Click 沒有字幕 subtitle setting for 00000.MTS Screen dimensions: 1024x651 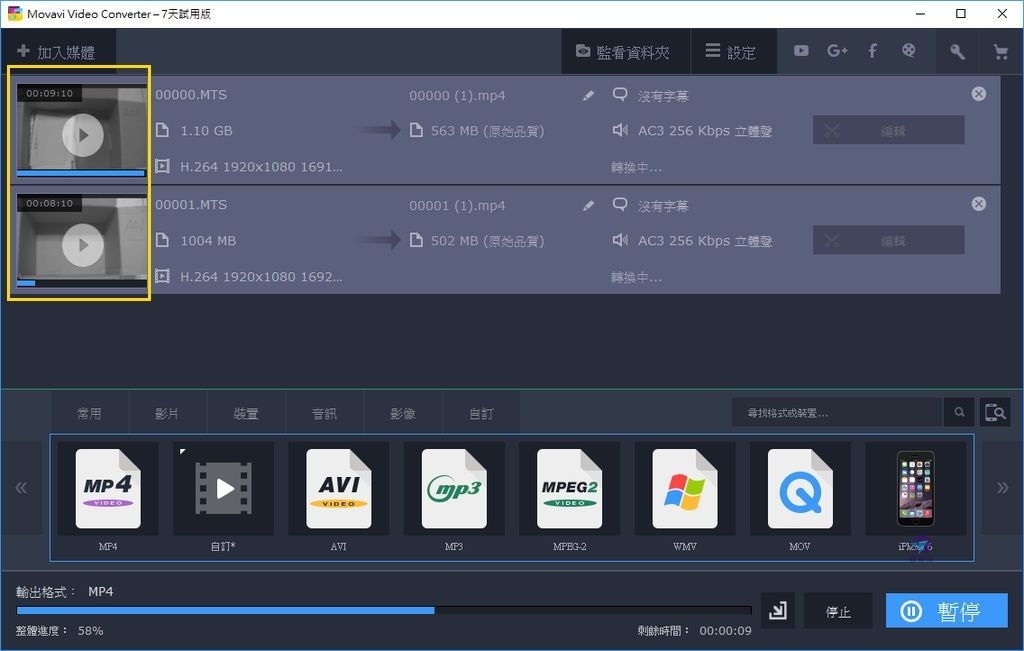[663, 96]
